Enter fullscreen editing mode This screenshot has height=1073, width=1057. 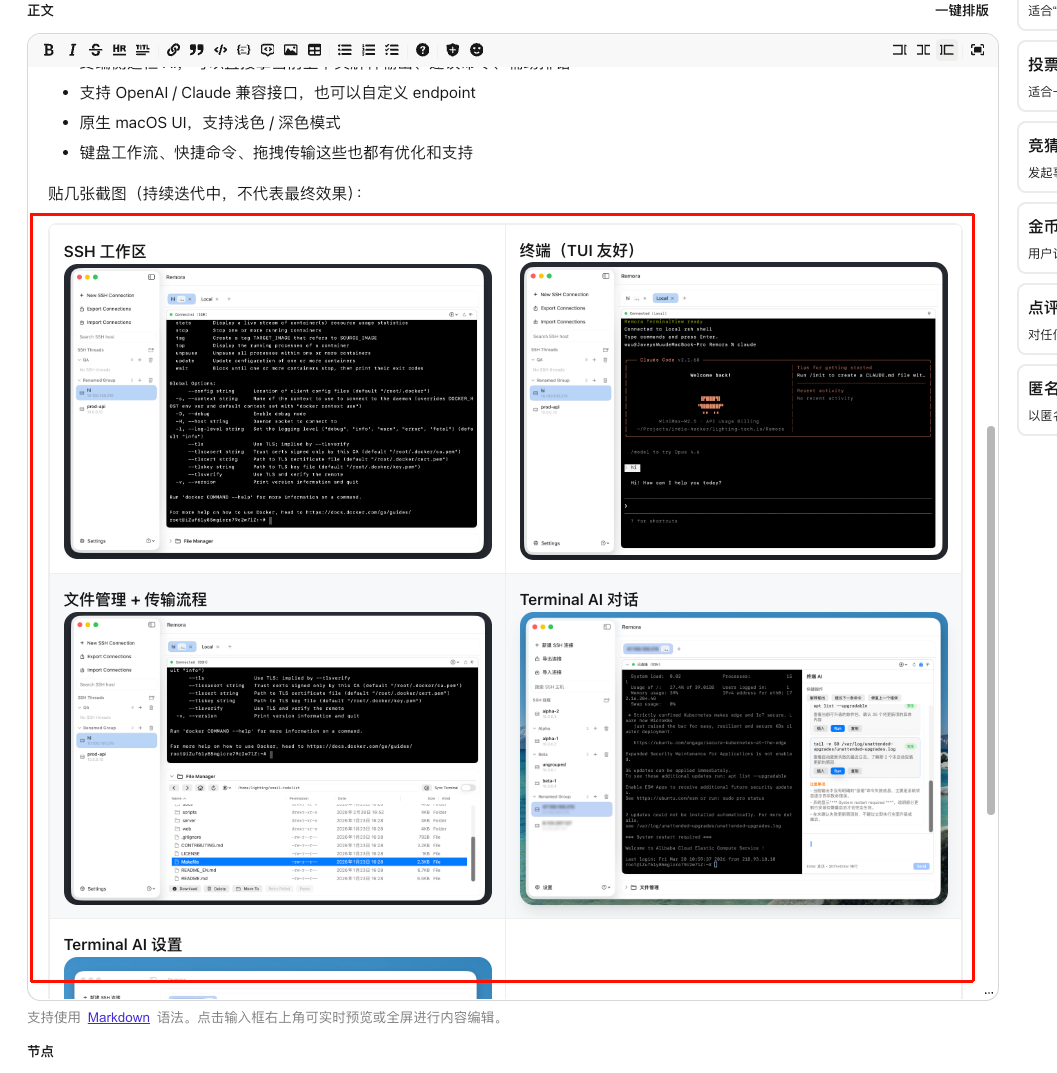point(977,50)
